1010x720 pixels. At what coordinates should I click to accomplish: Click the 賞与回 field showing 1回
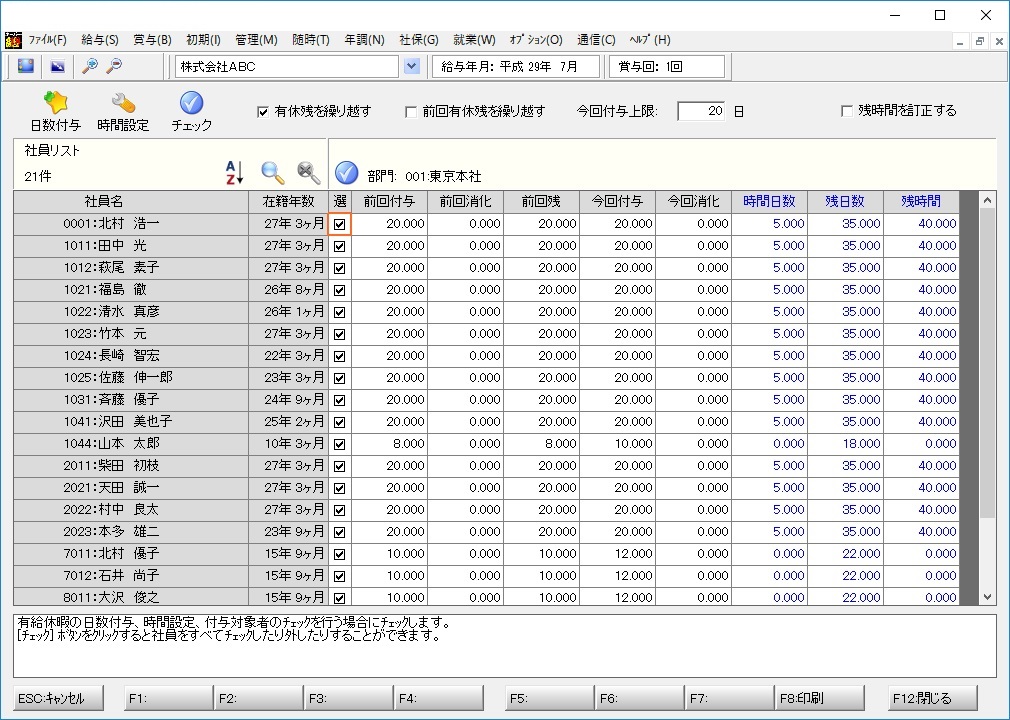[667, 66]
